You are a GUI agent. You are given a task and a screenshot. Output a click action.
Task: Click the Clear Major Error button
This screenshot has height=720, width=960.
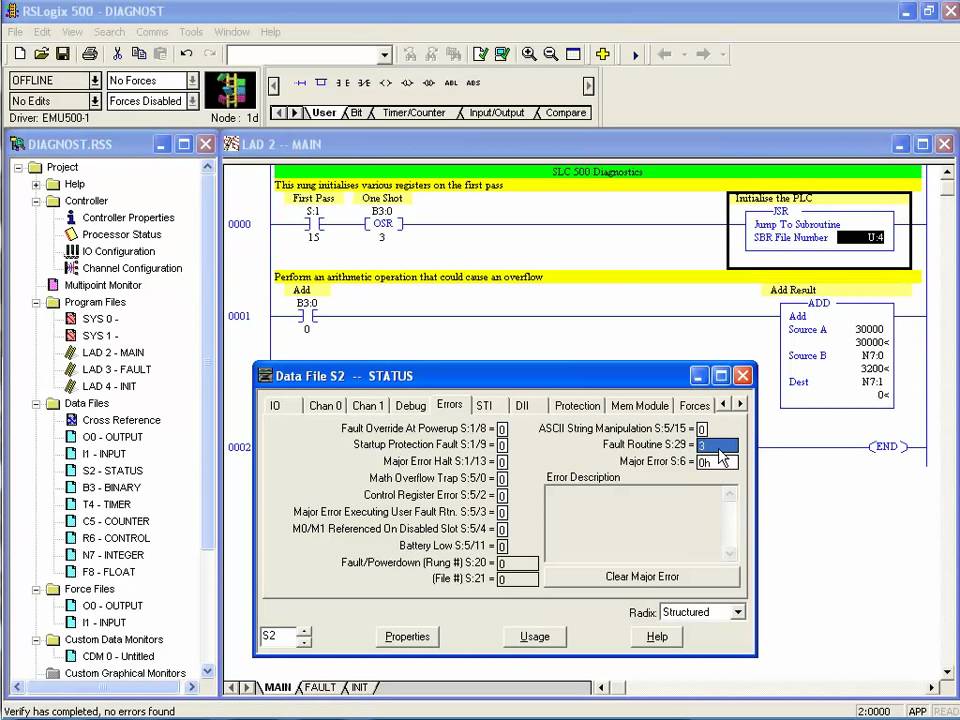click(x=642, y=576)
